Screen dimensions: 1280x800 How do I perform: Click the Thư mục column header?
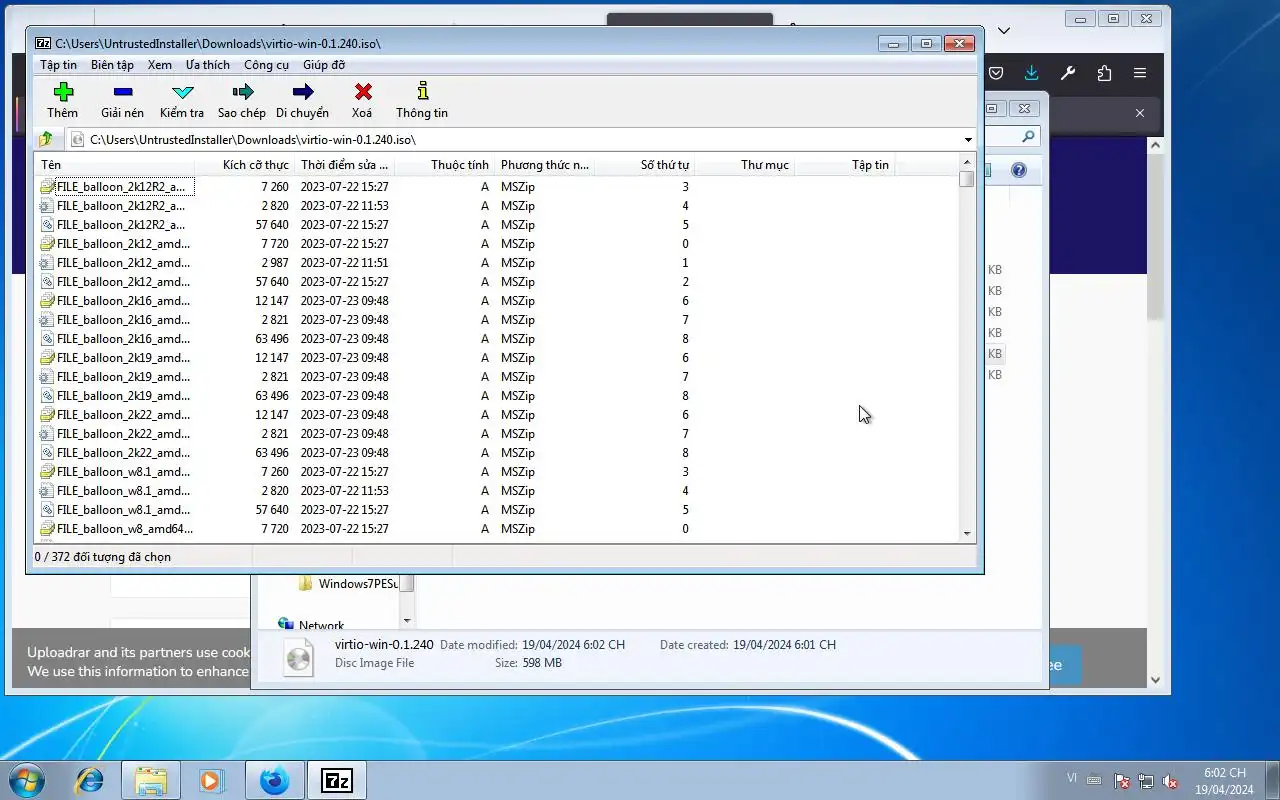pyautogui.click(x=744, y=165)
